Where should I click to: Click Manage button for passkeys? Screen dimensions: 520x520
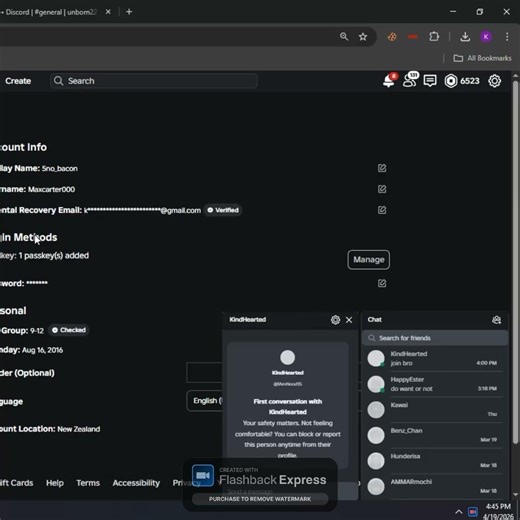click(369, 260)
